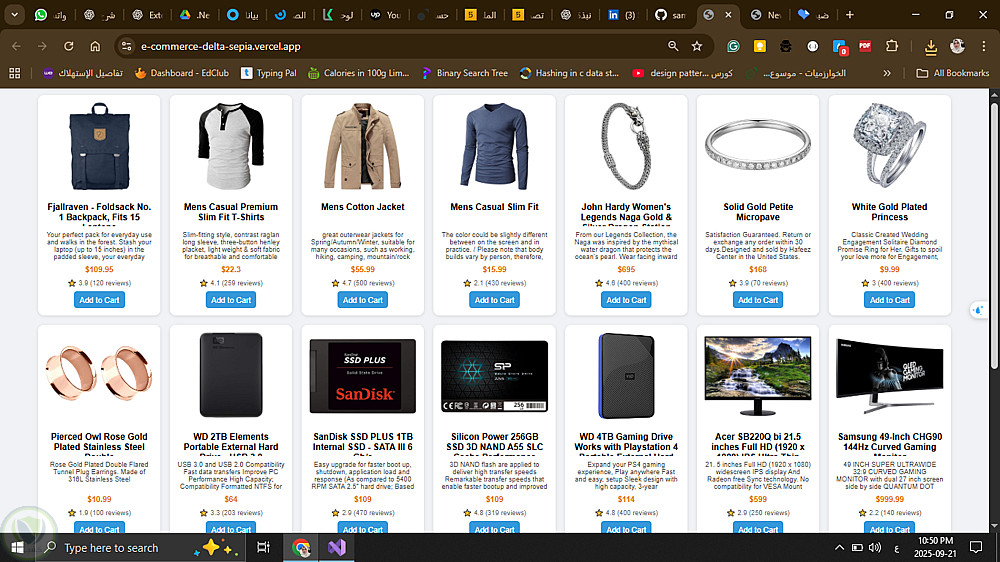This screenshot has width=1000, height=562.
Task: Click the volume icon in system tray
Action: tap(875, 547)
